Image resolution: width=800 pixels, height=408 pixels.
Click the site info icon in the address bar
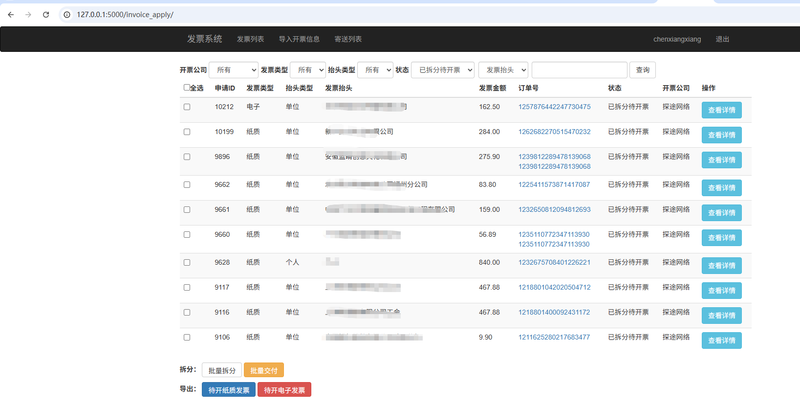tap(66, 15)
